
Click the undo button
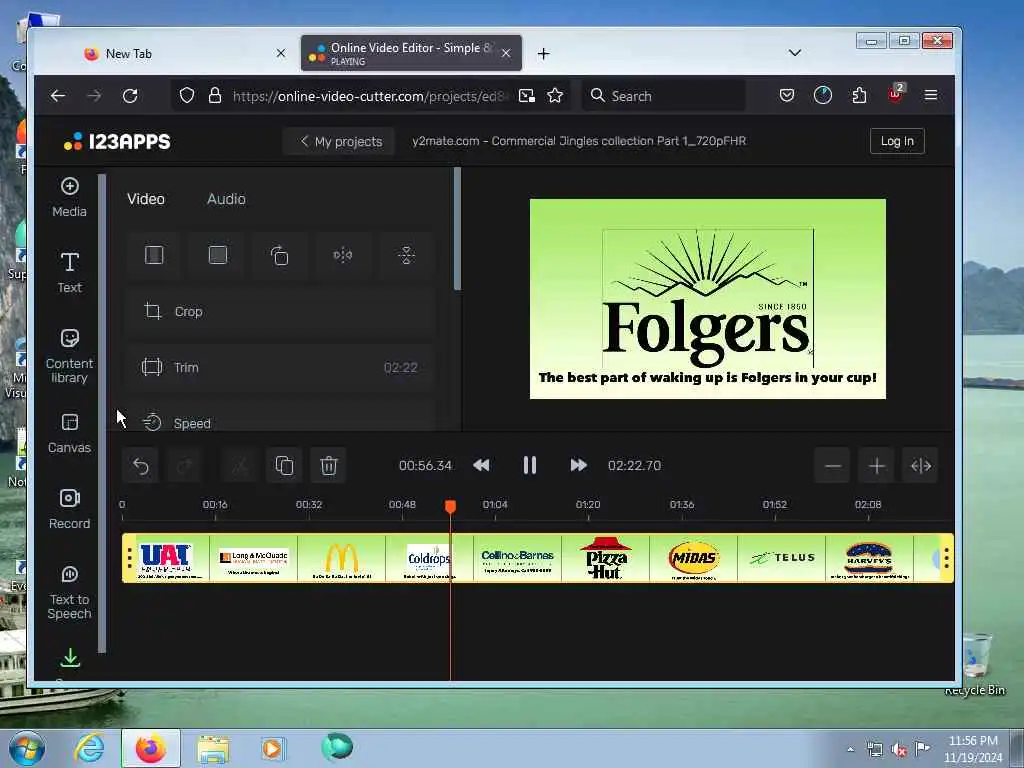pos(140,466)
